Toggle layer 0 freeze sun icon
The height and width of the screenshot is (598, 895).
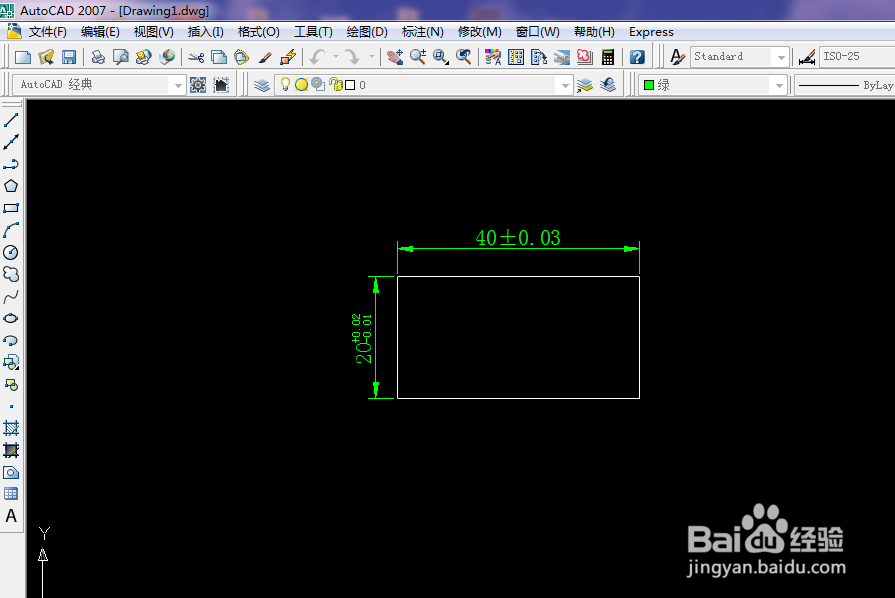click(301, 84)
